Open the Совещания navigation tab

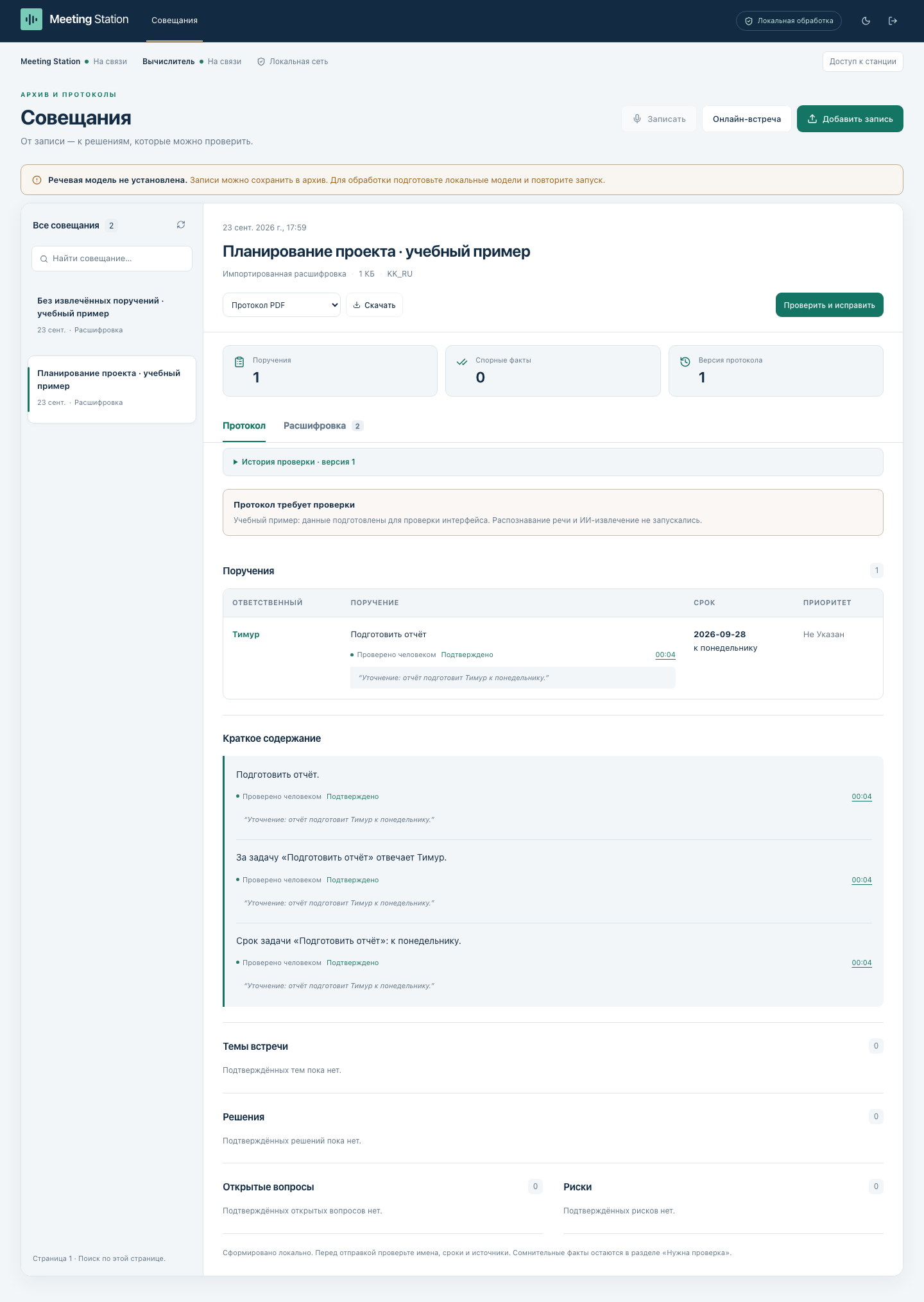(x=175, y=21)
